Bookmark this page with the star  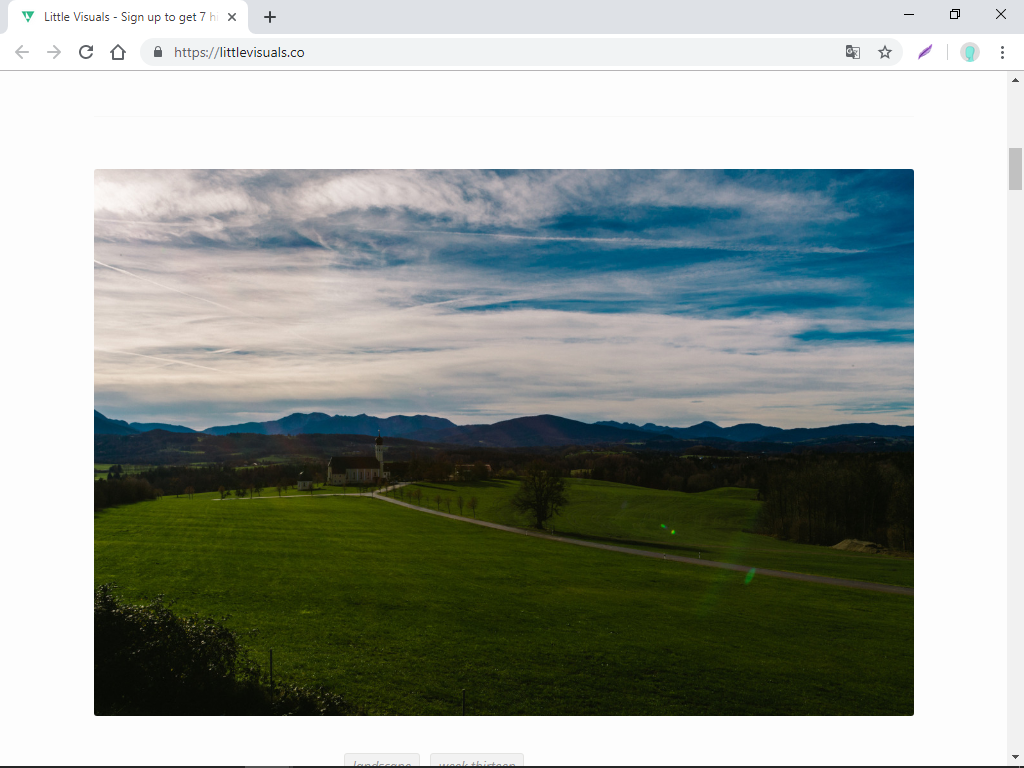click(884, 52)
